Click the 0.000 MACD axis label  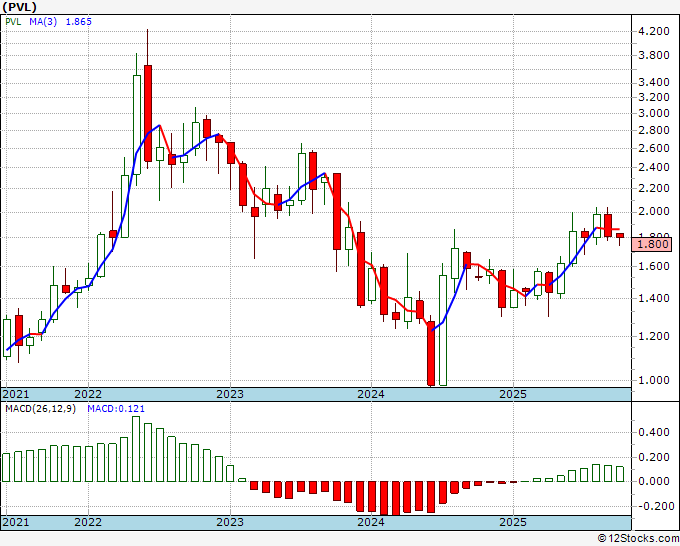[654, 481]
